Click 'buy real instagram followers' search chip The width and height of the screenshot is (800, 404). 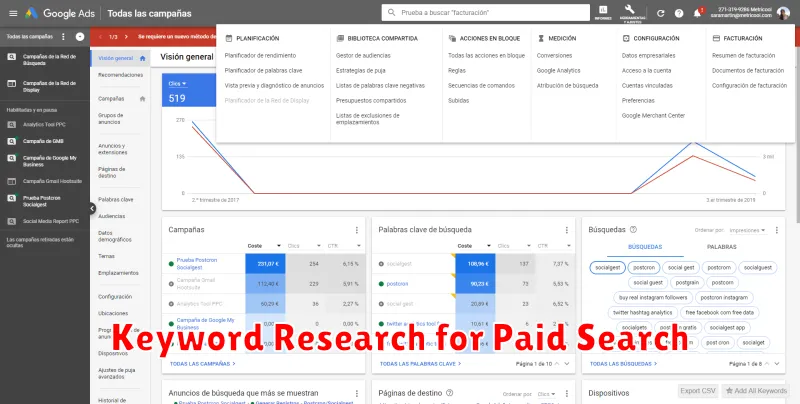coord(652,297)
